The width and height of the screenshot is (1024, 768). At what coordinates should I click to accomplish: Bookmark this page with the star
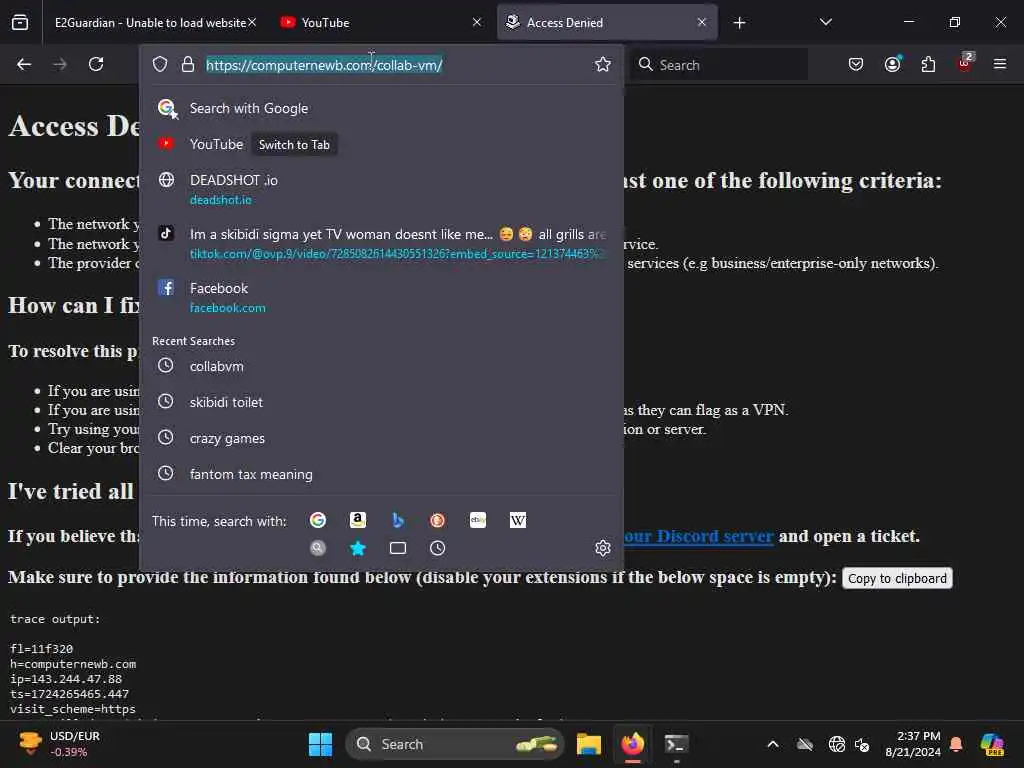[x=603, y=64]
